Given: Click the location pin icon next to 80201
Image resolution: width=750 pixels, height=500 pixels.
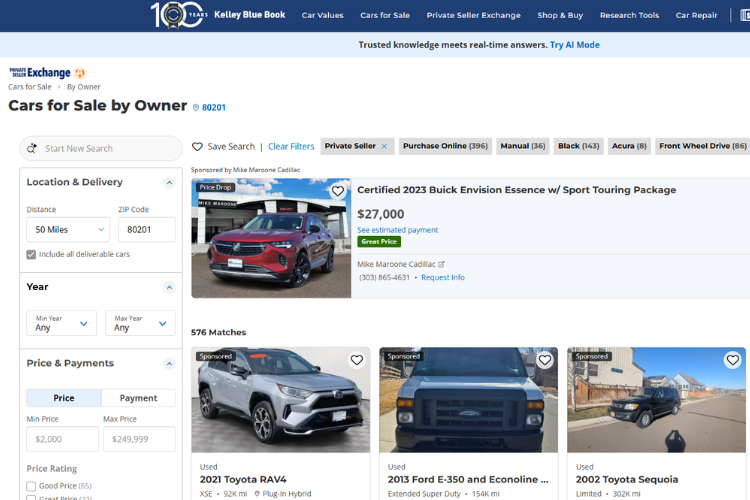Looking at the screenshot, I should [196, 108].
